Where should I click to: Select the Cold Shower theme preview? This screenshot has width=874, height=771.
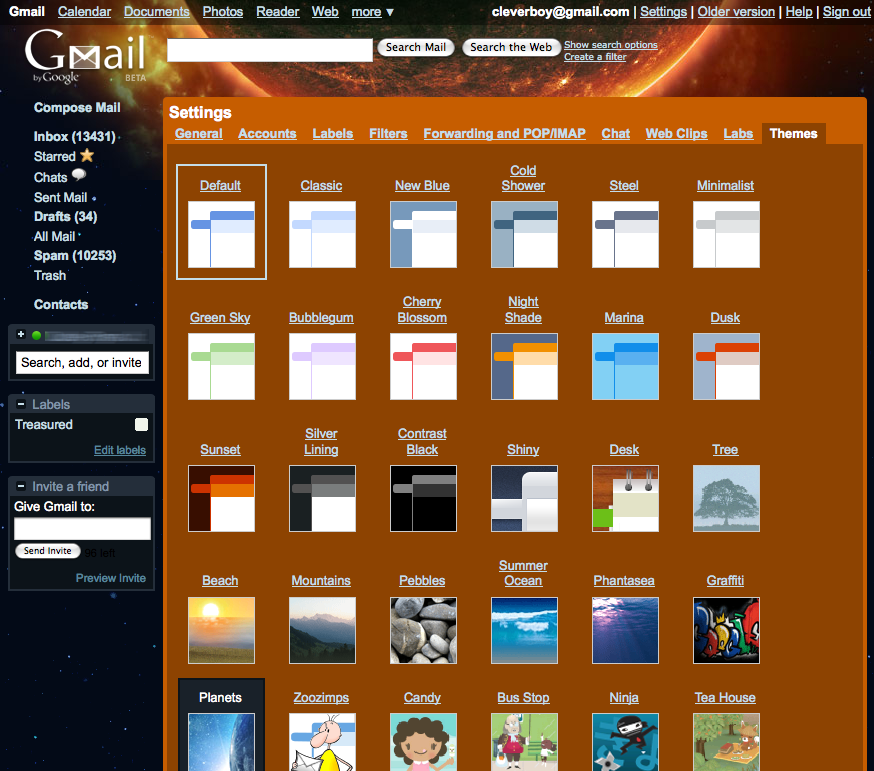tap(524, 235)
